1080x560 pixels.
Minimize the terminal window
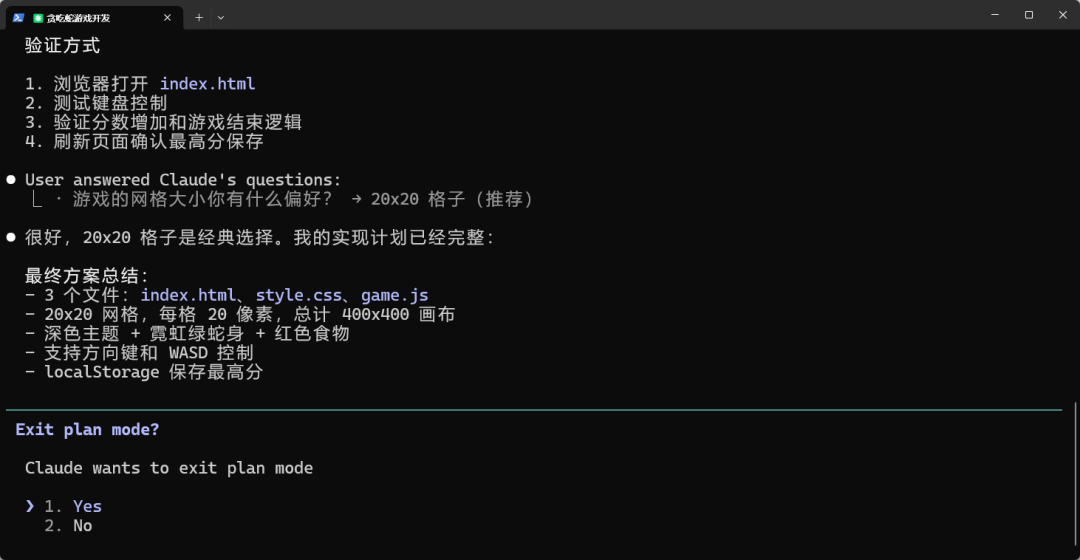click(x=995, y=15)
